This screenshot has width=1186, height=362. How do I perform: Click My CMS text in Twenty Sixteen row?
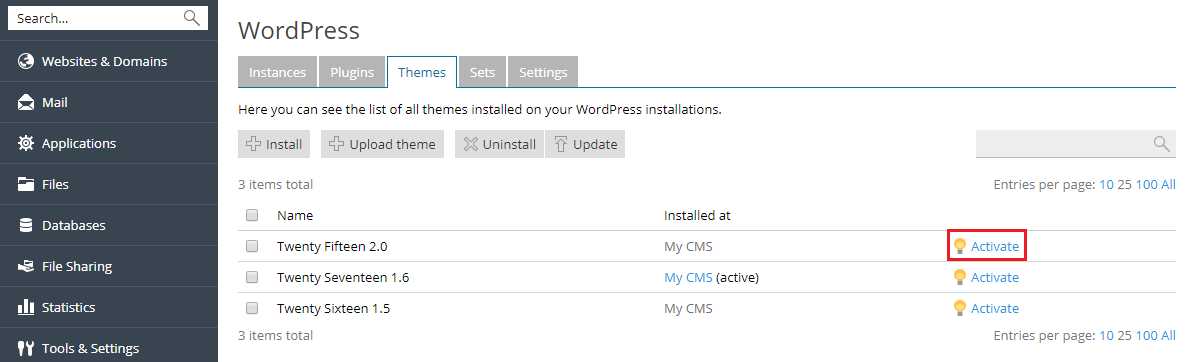pos(688,308)
